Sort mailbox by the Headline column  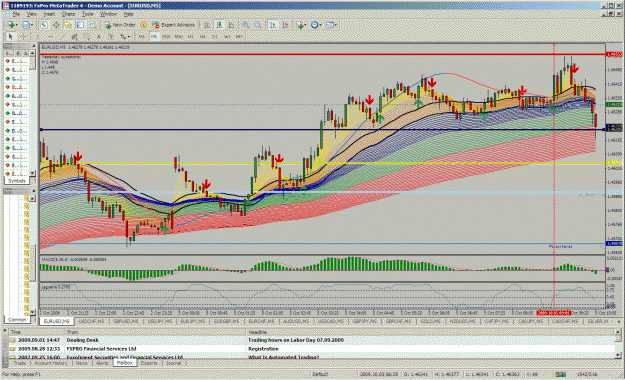430,332
